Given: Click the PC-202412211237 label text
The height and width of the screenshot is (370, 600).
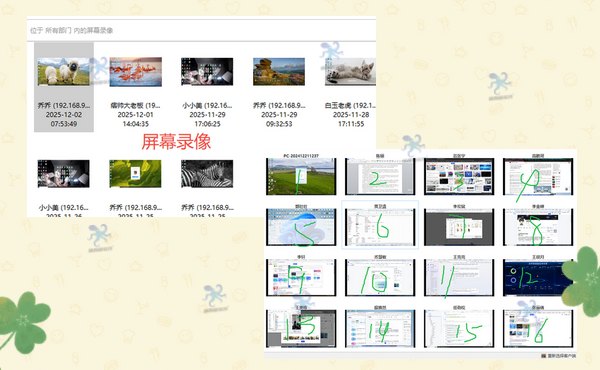Looking at the screenshot, I should (x=301, y=156).
